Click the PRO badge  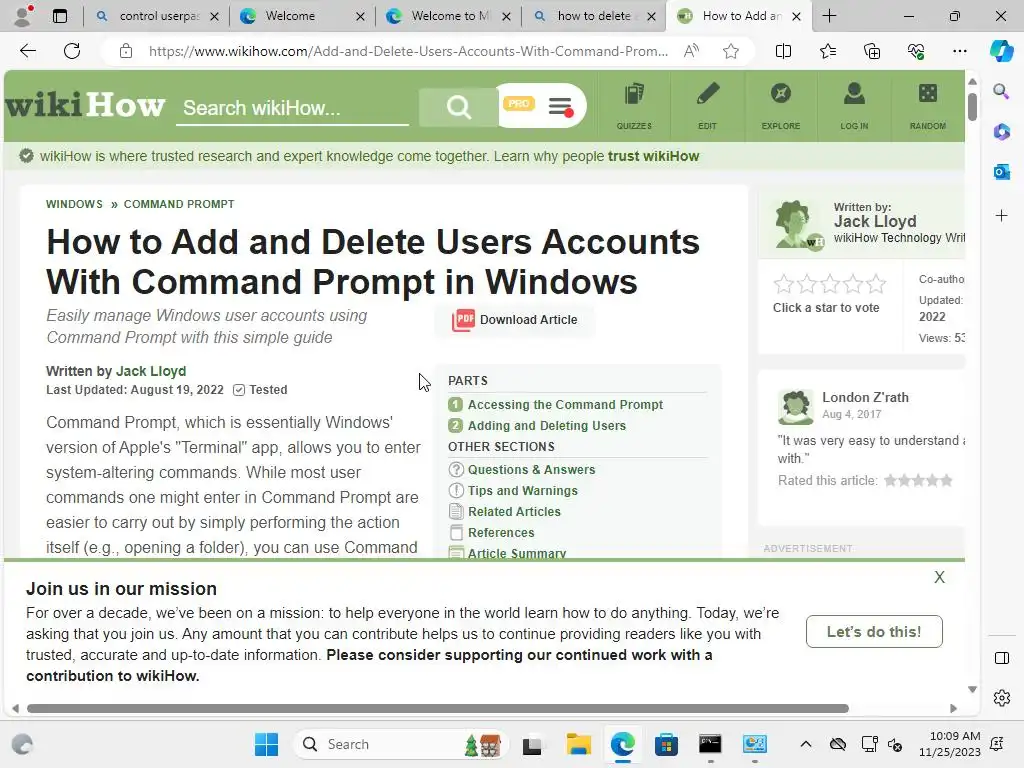pos(519,104)
